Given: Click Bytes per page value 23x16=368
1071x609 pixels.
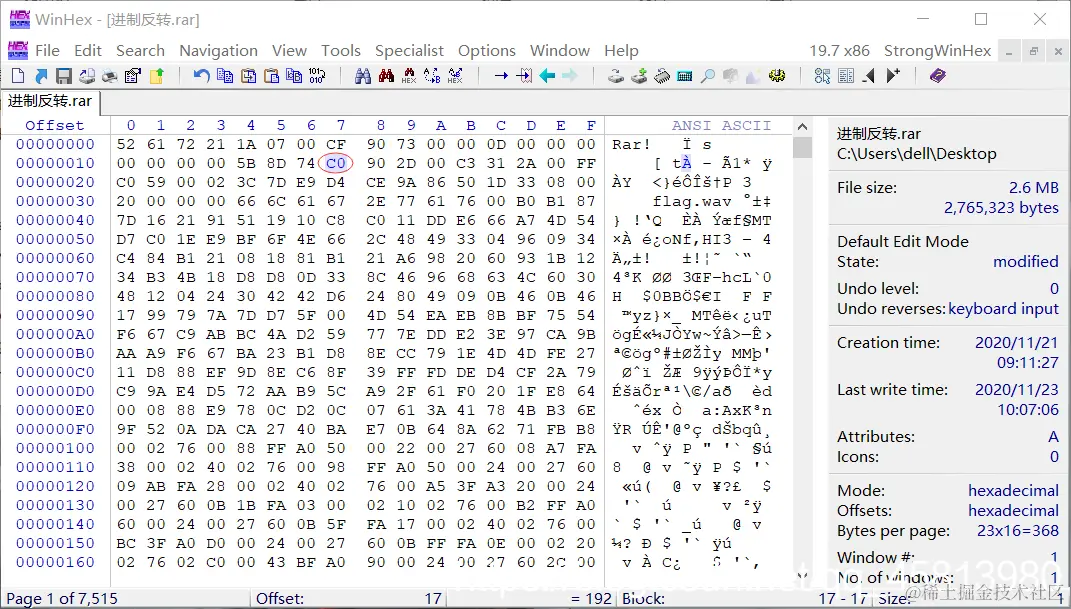Looking at the screenshot, I should (x=1018, y=530).
